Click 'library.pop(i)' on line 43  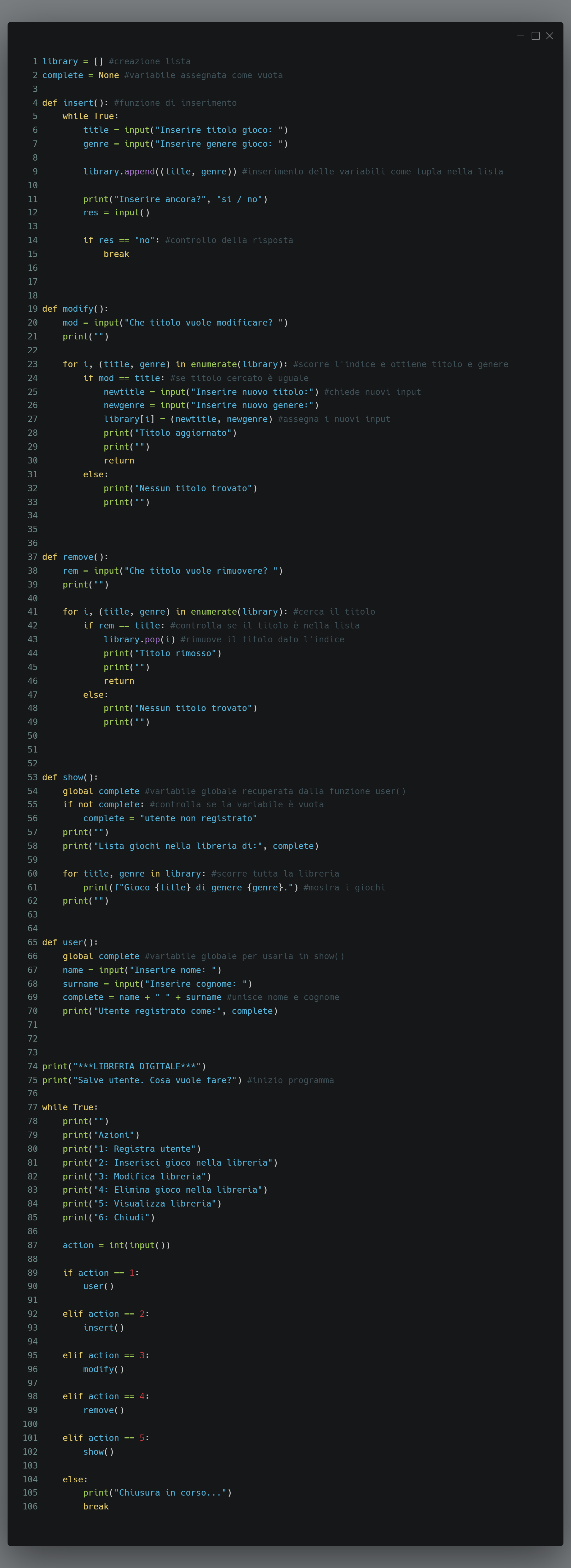click(140, 639)
